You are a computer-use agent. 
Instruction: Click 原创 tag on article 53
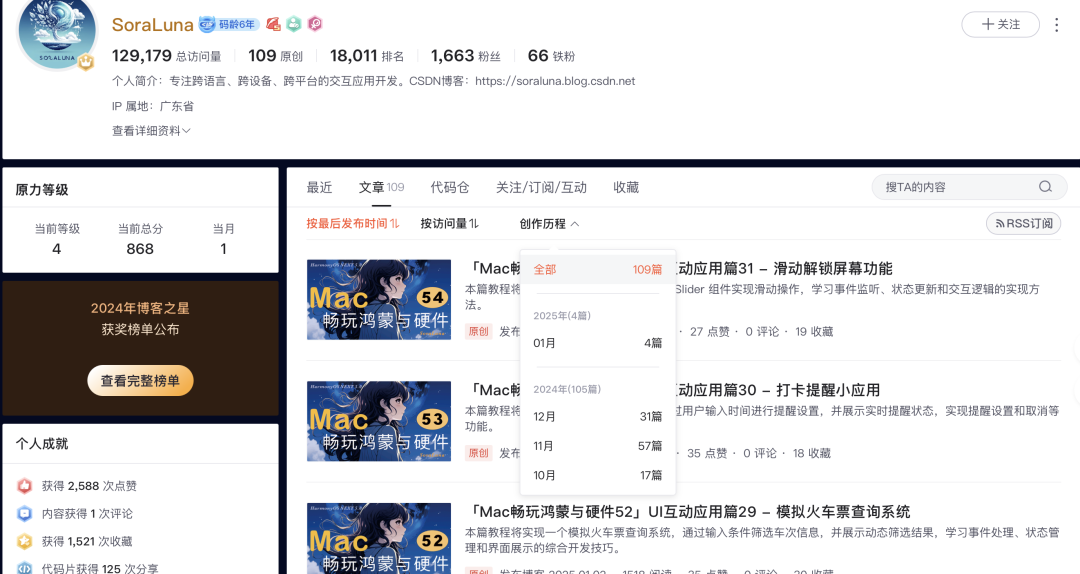[479, 453]
